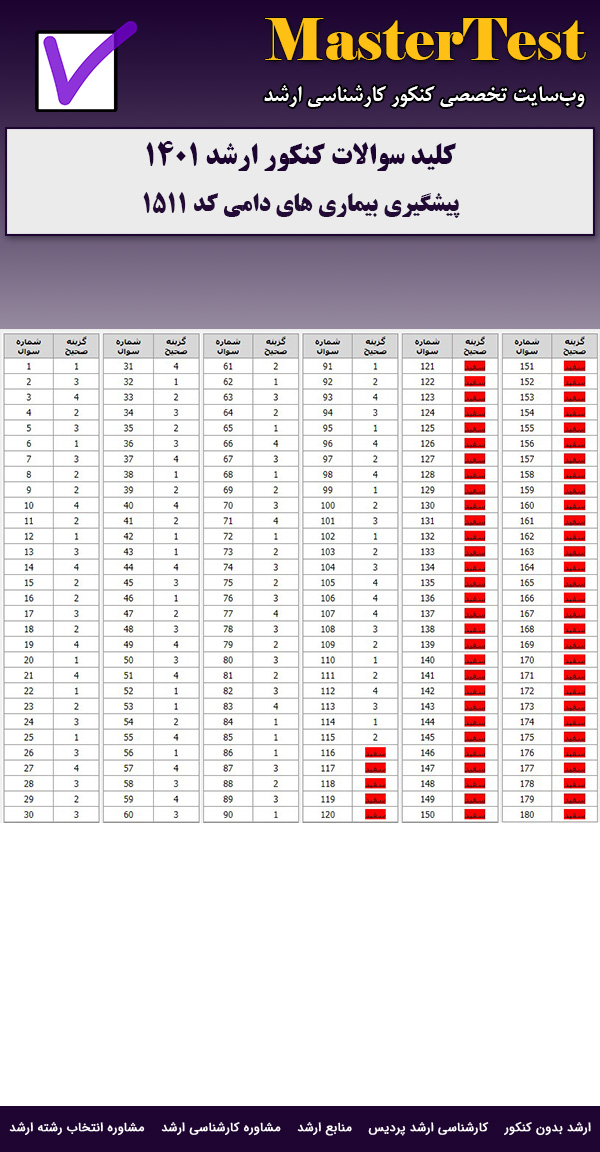Click the subtitle وب‌سایت تخصصی کنکور کارشناسی ارشد
This screenshot has width=600, height=1152.
[x=426, y=95]
